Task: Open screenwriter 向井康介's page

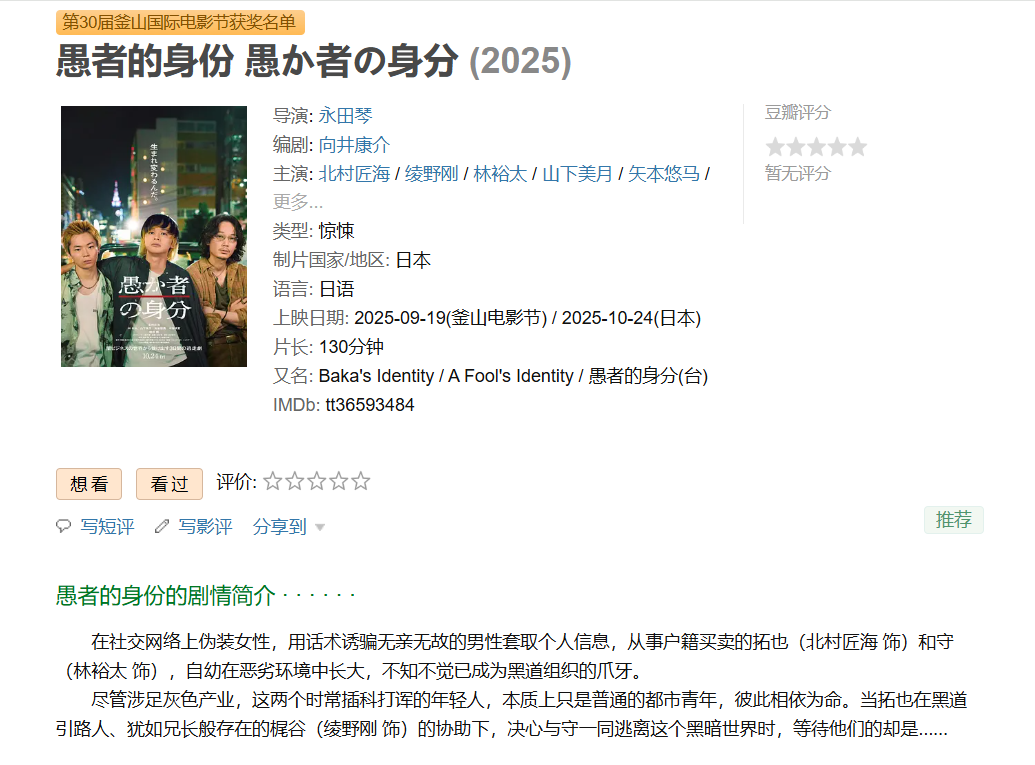Action: point(354,145)
